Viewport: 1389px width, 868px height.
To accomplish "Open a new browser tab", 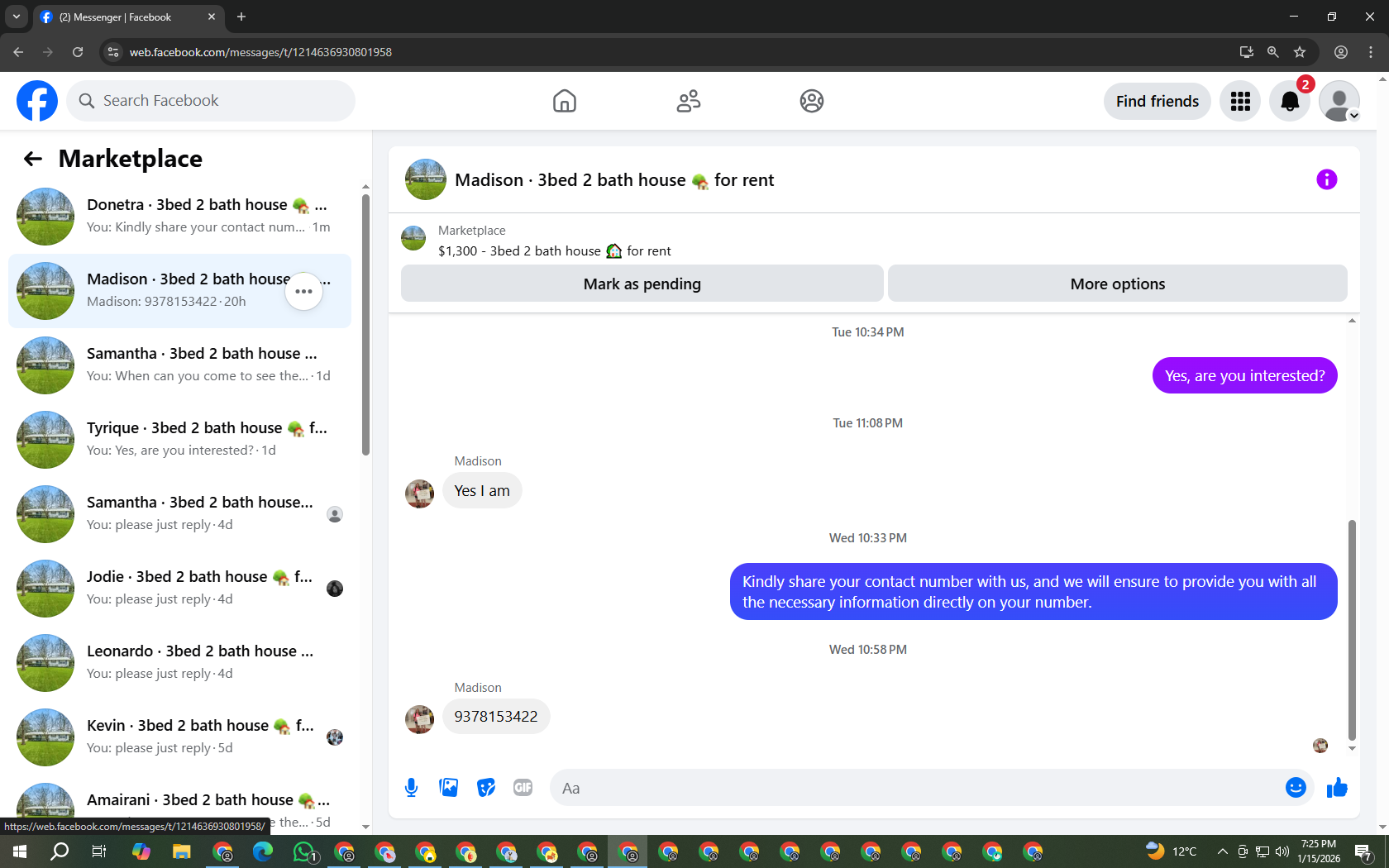I will point(241,17).
